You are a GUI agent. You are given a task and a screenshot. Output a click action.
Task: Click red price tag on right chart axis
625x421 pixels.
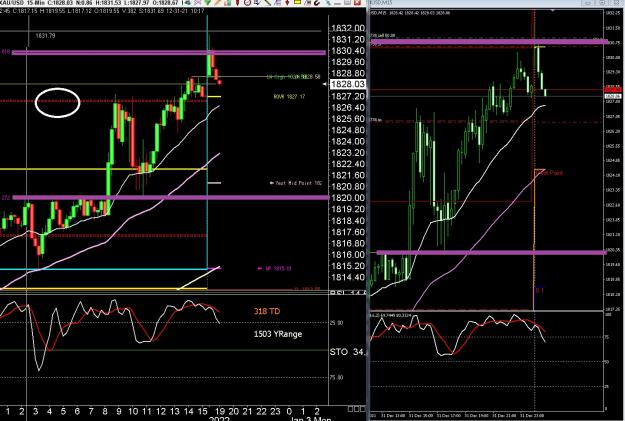click(x=613, y=89)
